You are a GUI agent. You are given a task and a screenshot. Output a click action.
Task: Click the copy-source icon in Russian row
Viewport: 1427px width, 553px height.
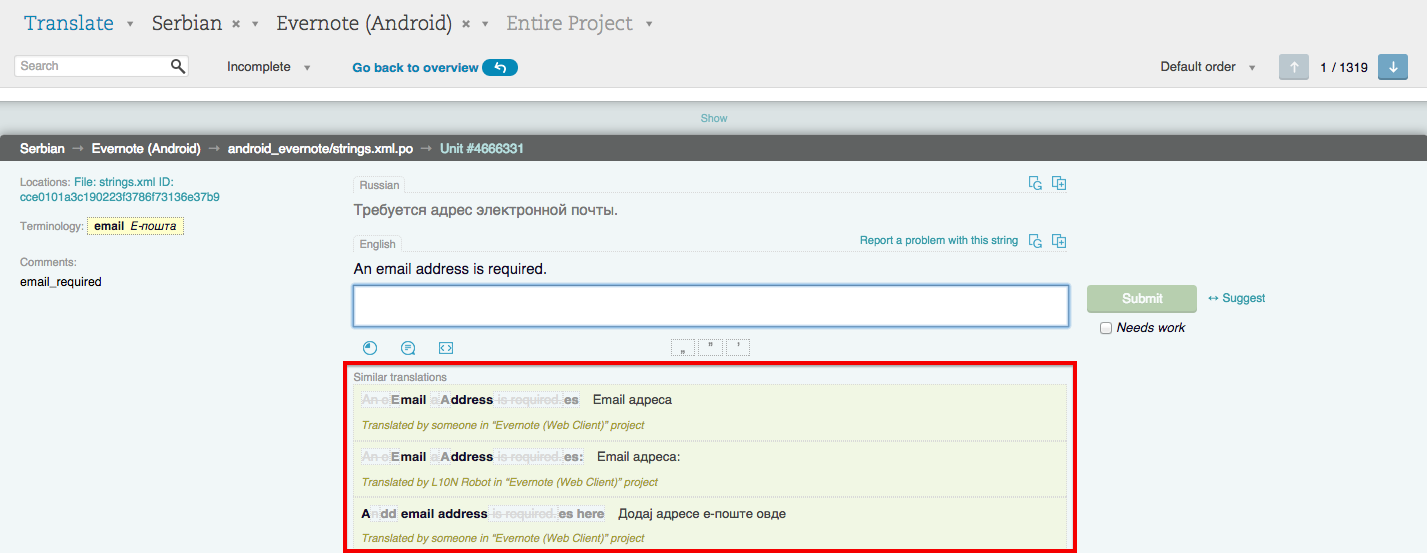pyautogui.click(x=1059, y=183)
